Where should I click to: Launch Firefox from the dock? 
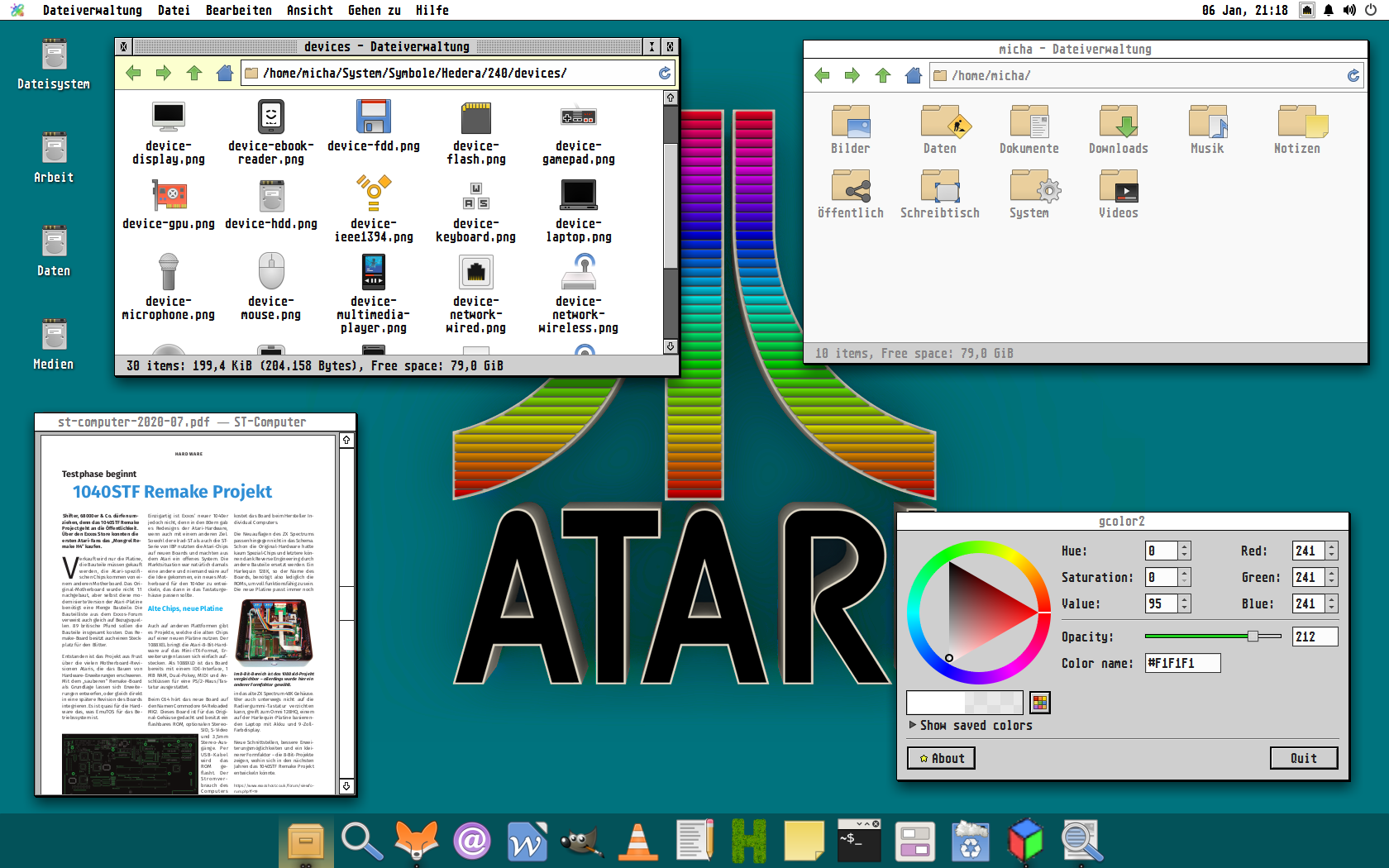point(417,842)
